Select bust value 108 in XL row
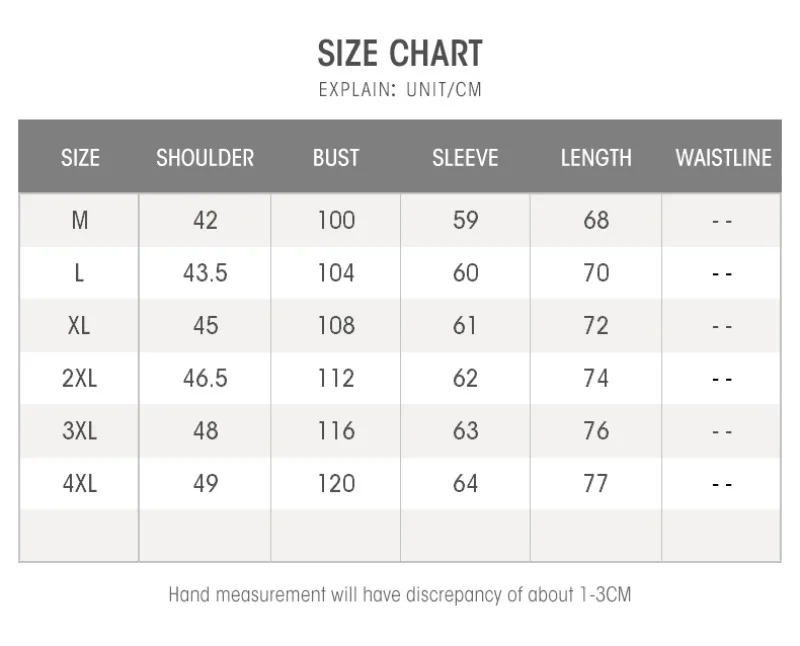The image size is (800, 646). point(336,326)
